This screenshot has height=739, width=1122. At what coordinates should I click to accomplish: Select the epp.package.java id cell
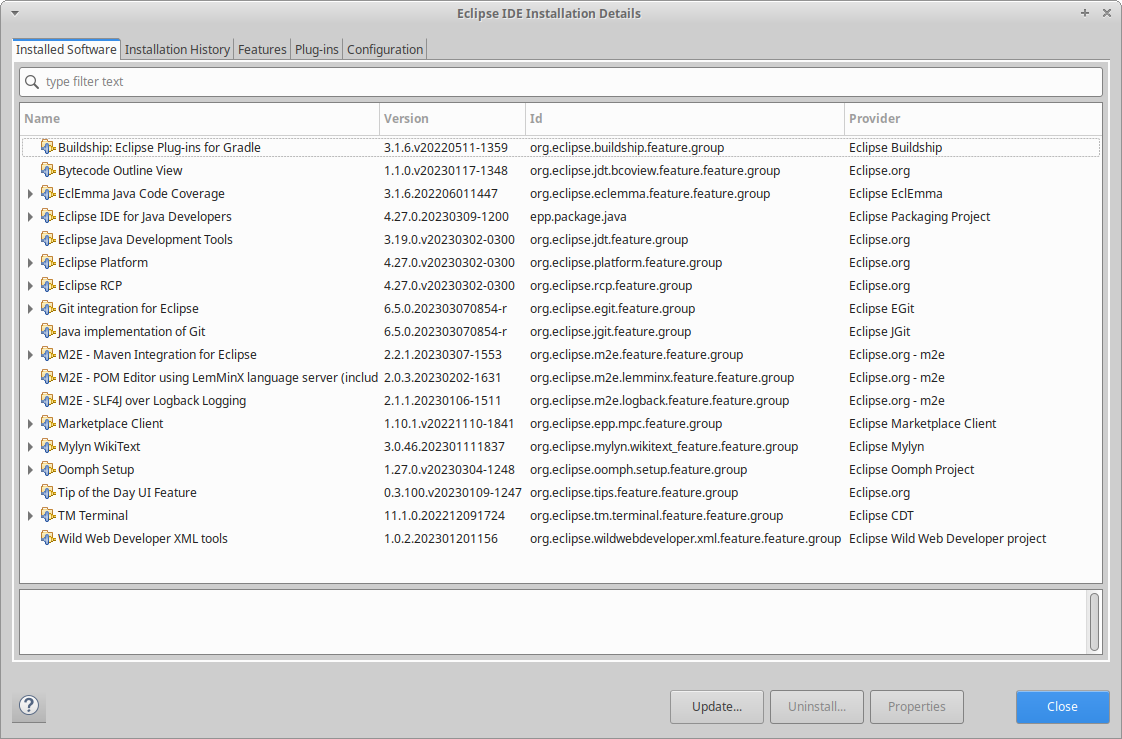coord(577,216)
